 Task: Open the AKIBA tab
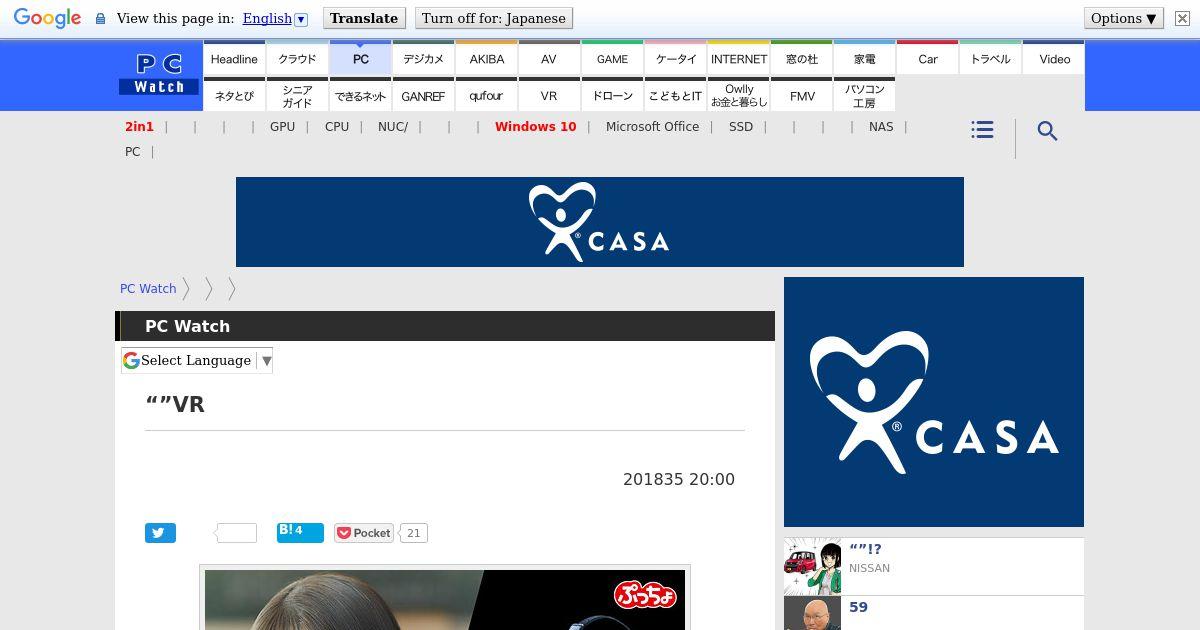(486, 59)
